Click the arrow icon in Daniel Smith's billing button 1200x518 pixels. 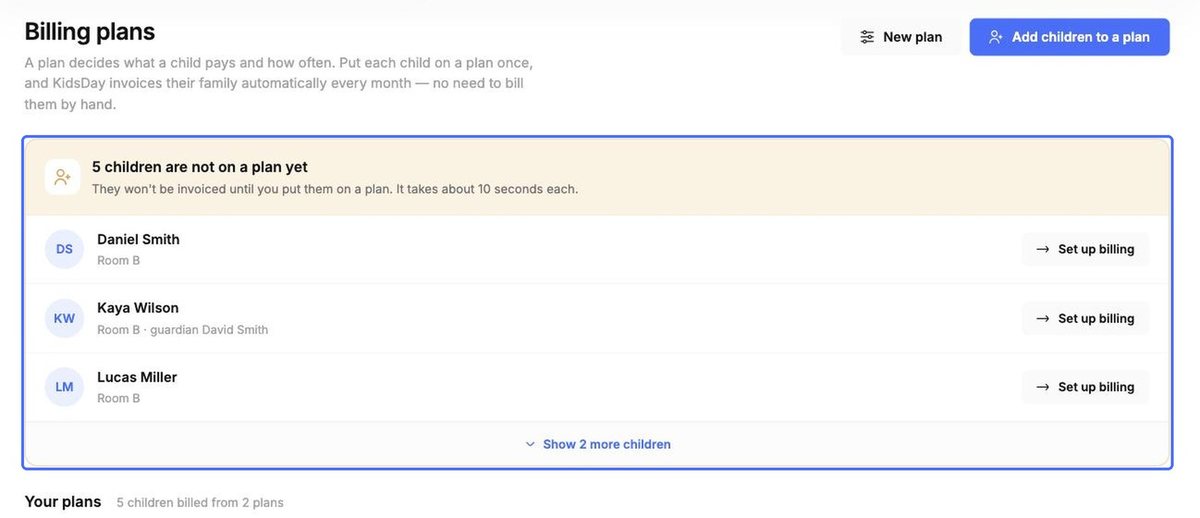tap(1043, 249)
